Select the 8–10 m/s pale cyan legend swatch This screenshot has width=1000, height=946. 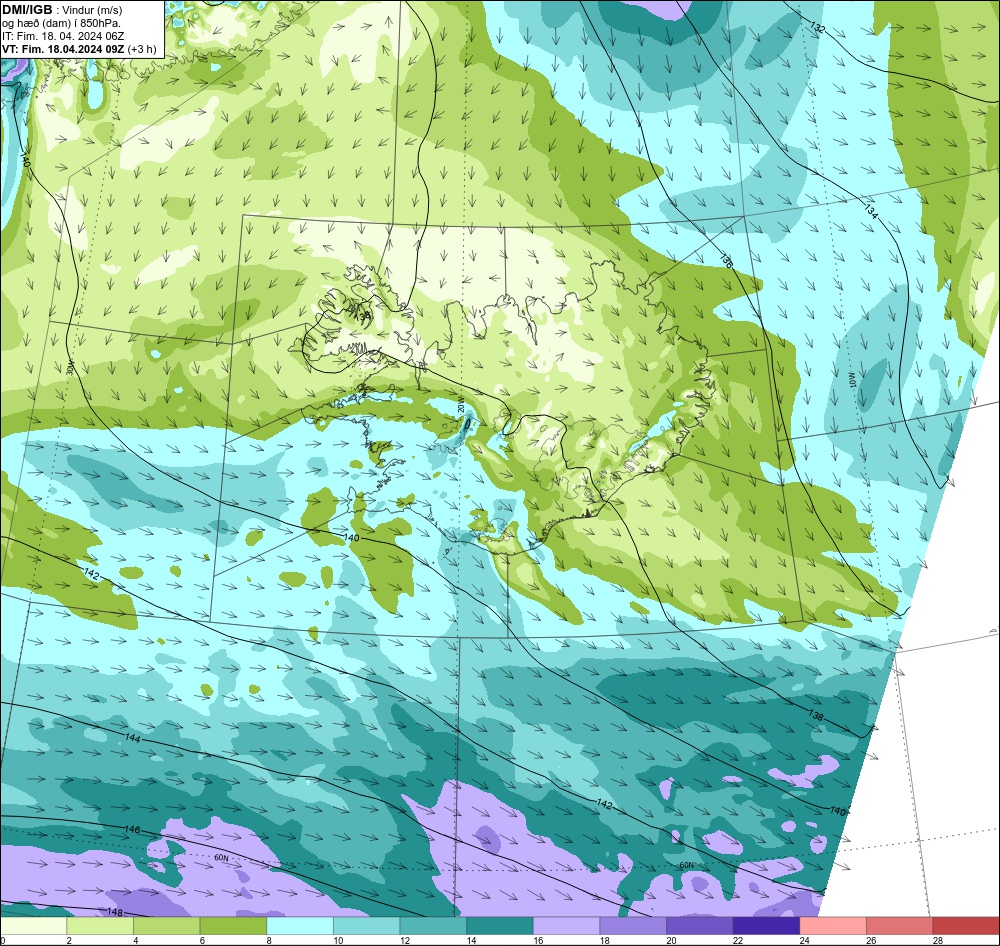300,926
